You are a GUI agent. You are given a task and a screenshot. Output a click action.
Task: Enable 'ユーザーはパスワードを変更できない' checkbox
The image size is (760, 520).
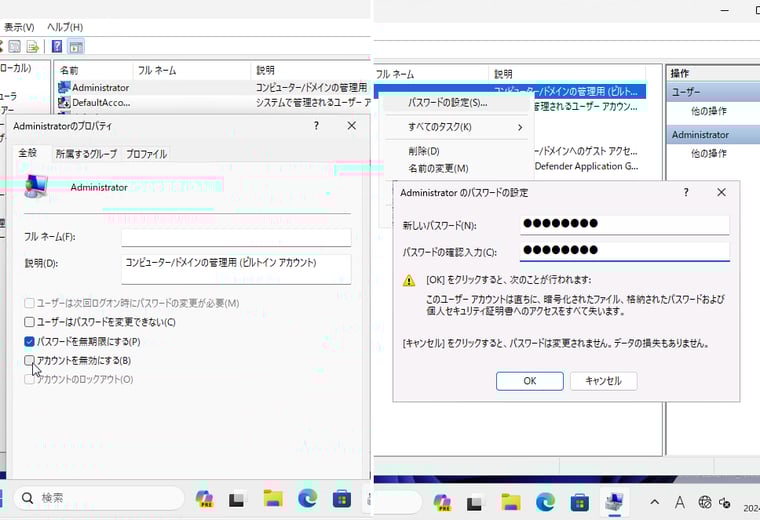30,322
